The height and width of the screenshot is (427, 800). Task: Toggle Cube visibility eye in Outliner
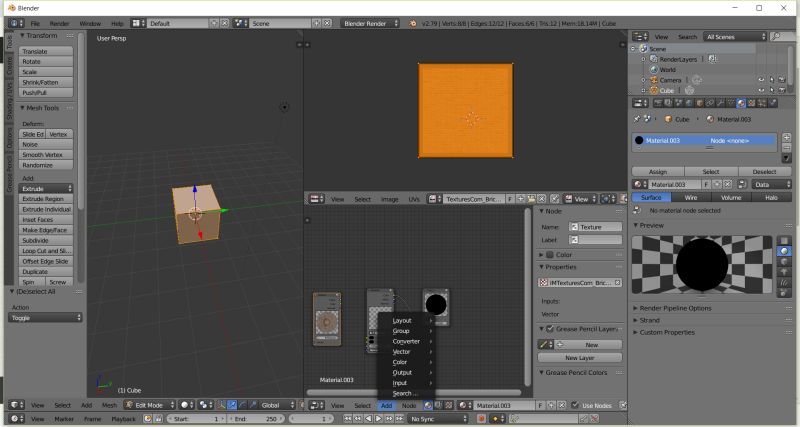[761, 90]
